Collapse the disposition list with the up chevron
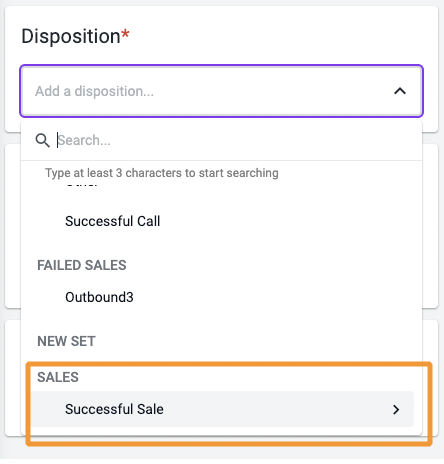444x464 pixels. [400, 91]
